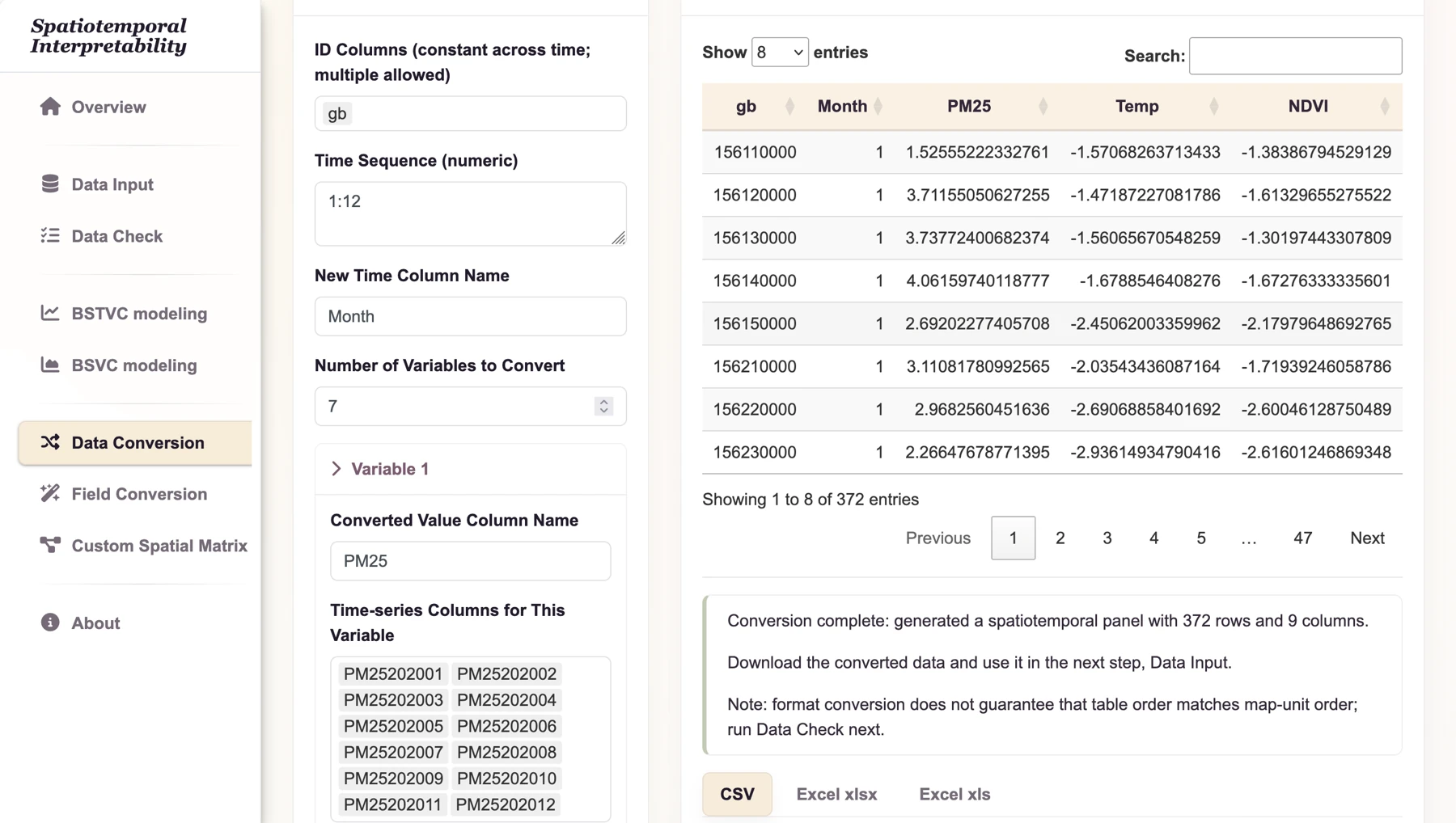
Task: Go to Previous table page
Action: pos(938,538)
